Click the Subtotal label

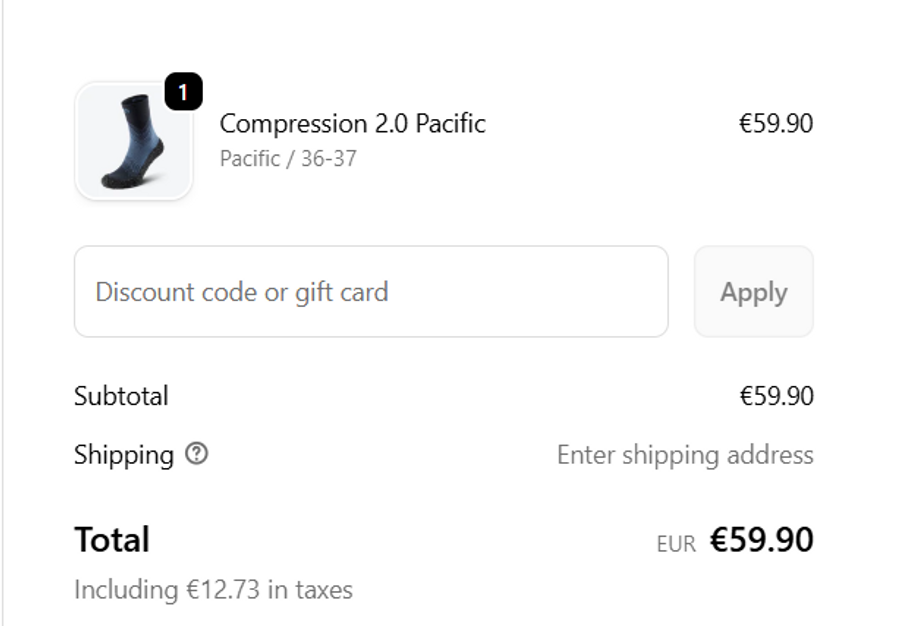121,396
